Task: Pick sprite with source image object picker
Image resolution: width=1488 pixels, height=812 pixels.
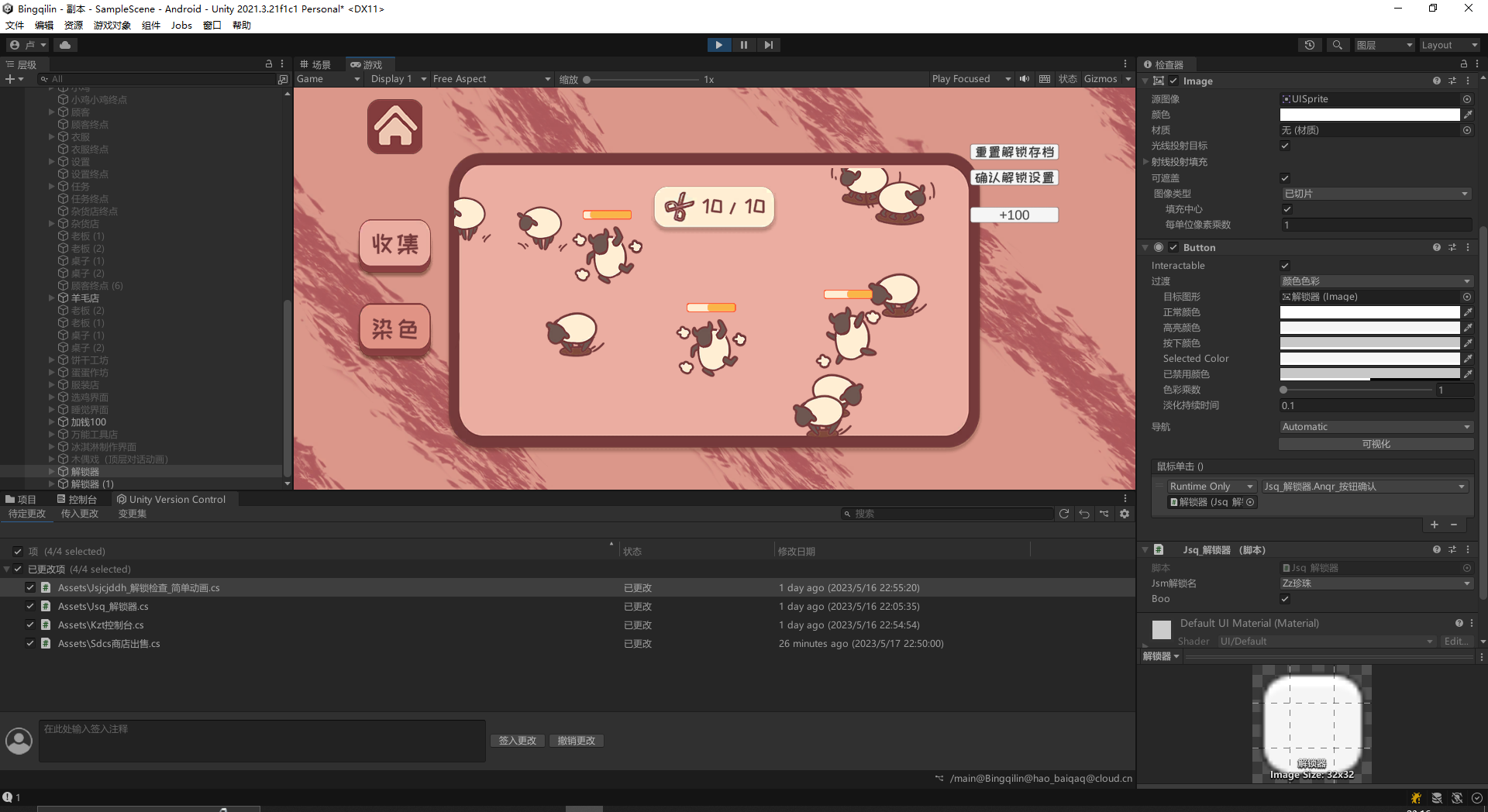Action: pos(1467,99)
